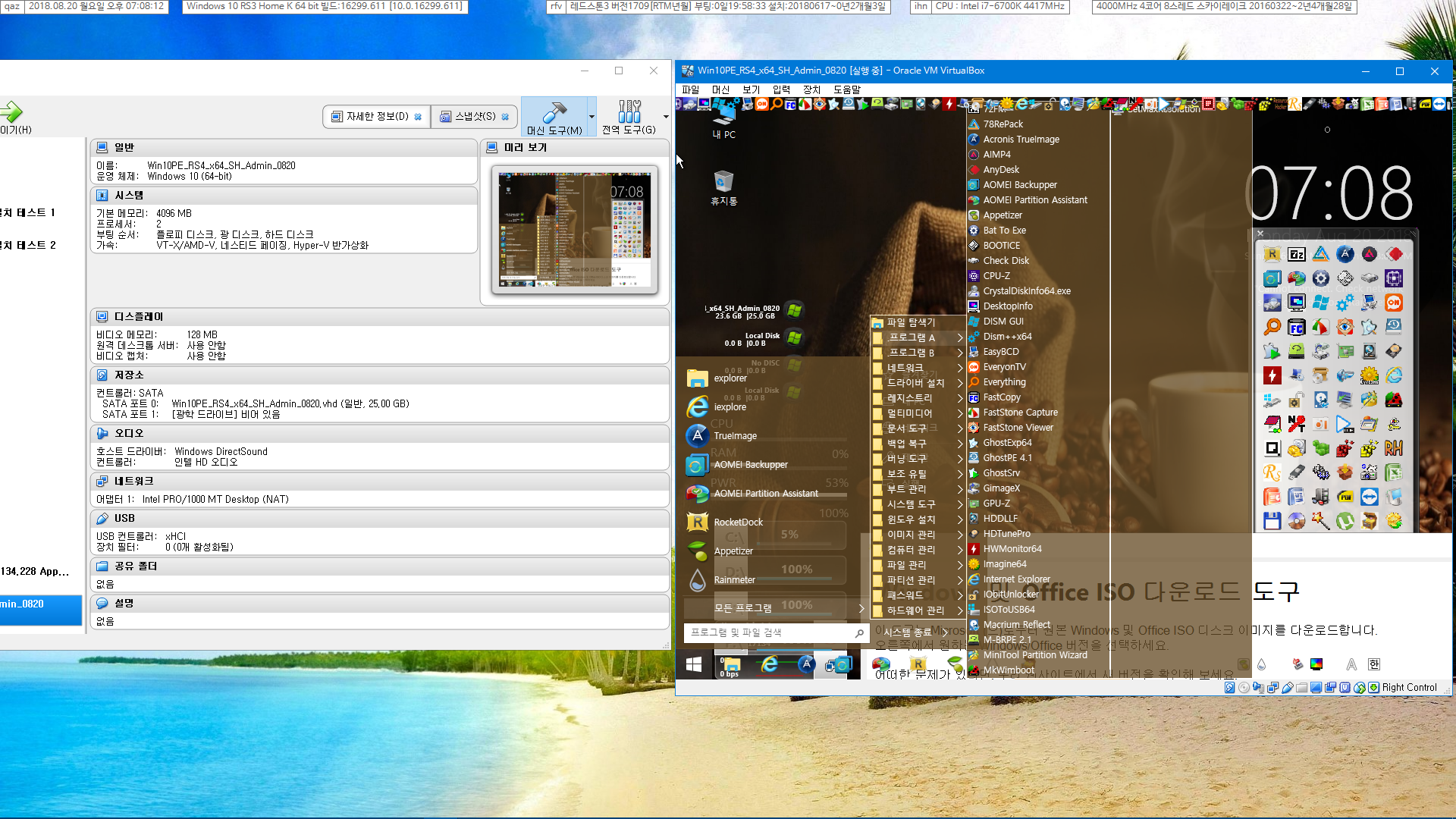This screenshot has height=819, width=1456.
Task: Toggle the 스냅샷(S) snapshots view
Action: (475, 117)
